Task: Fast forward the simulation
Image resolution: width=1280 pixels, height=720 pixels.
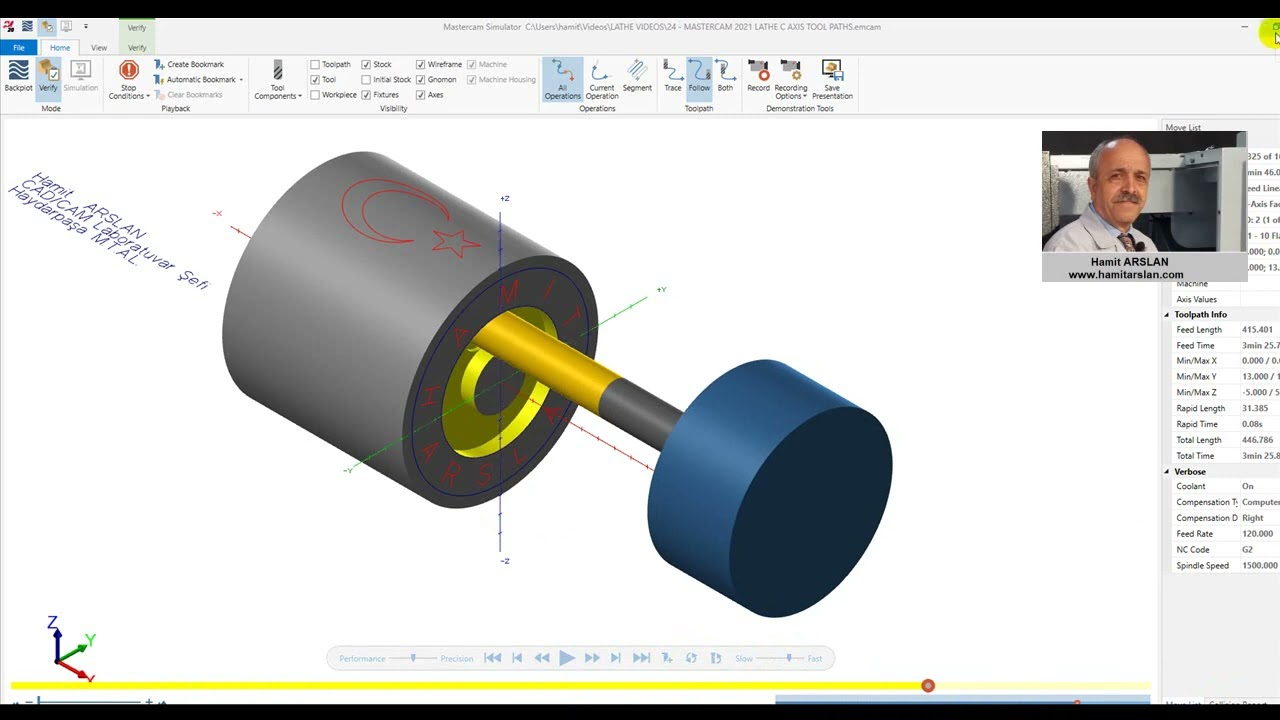Action: [592, 658]
